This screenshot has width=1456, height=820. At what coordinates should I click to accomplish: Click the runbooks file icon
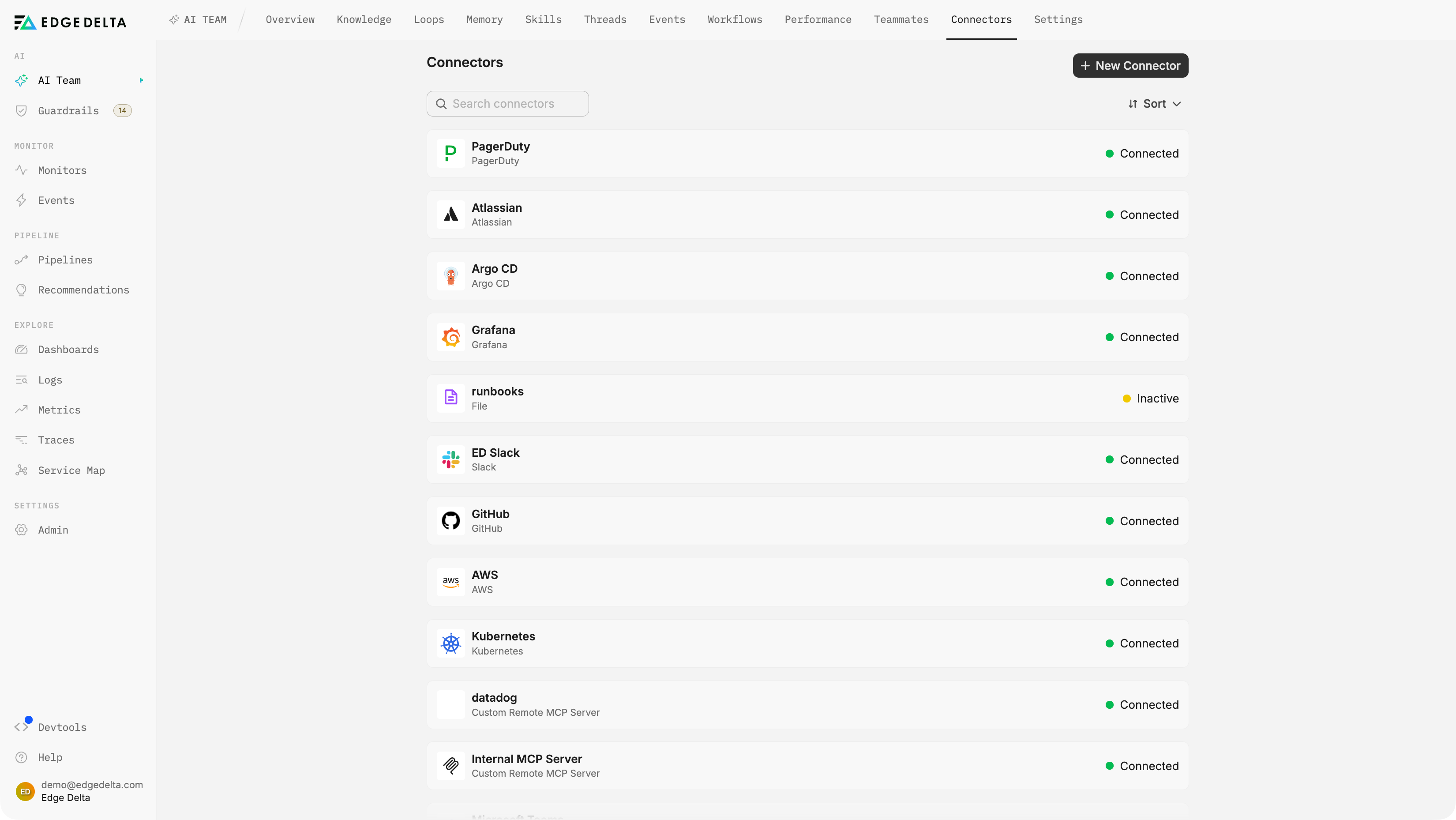[x=450, y=398]
